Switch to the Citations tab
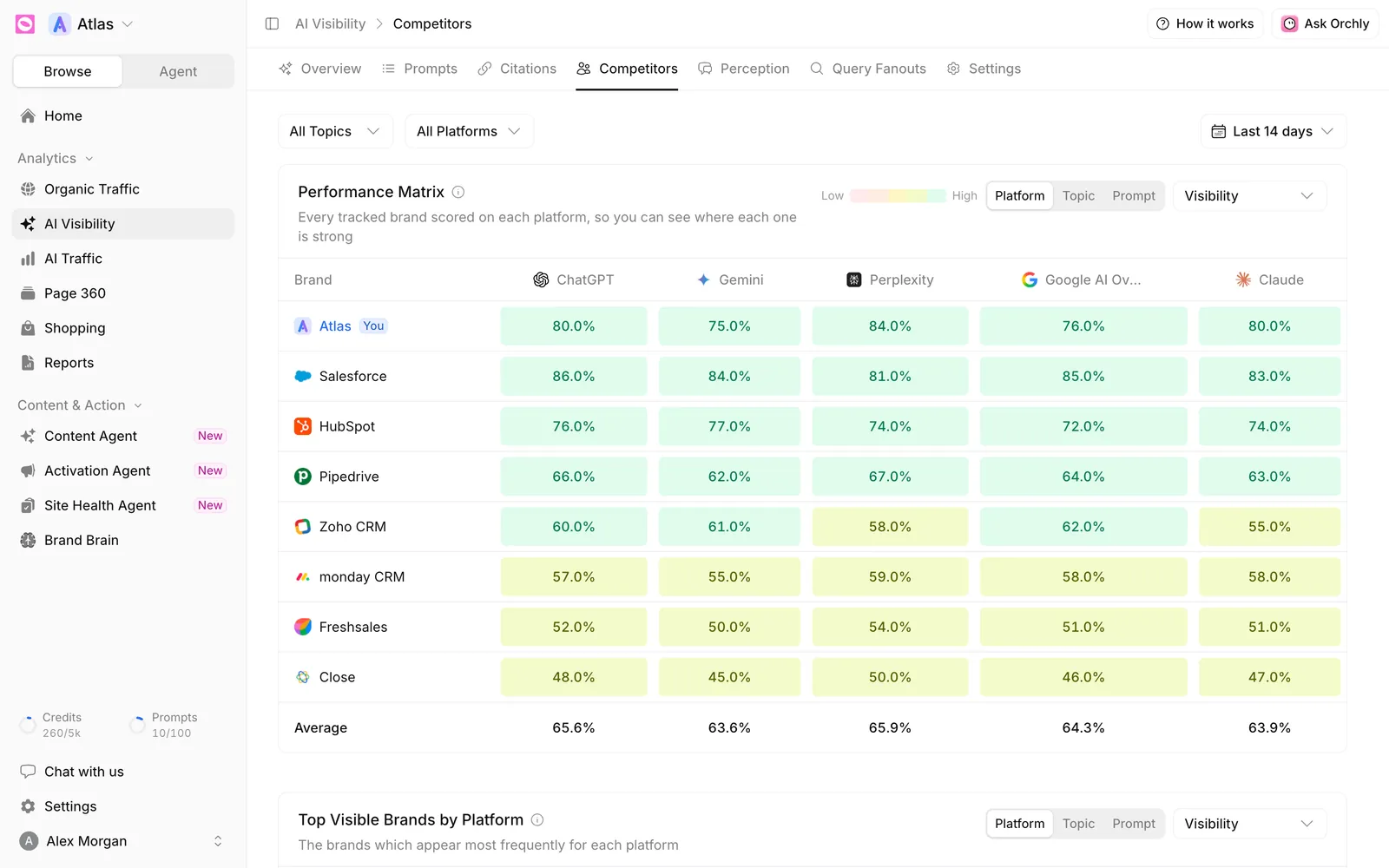Image resolution: width=1389 pixels, height=868 pixels. (x=517, y=69)
